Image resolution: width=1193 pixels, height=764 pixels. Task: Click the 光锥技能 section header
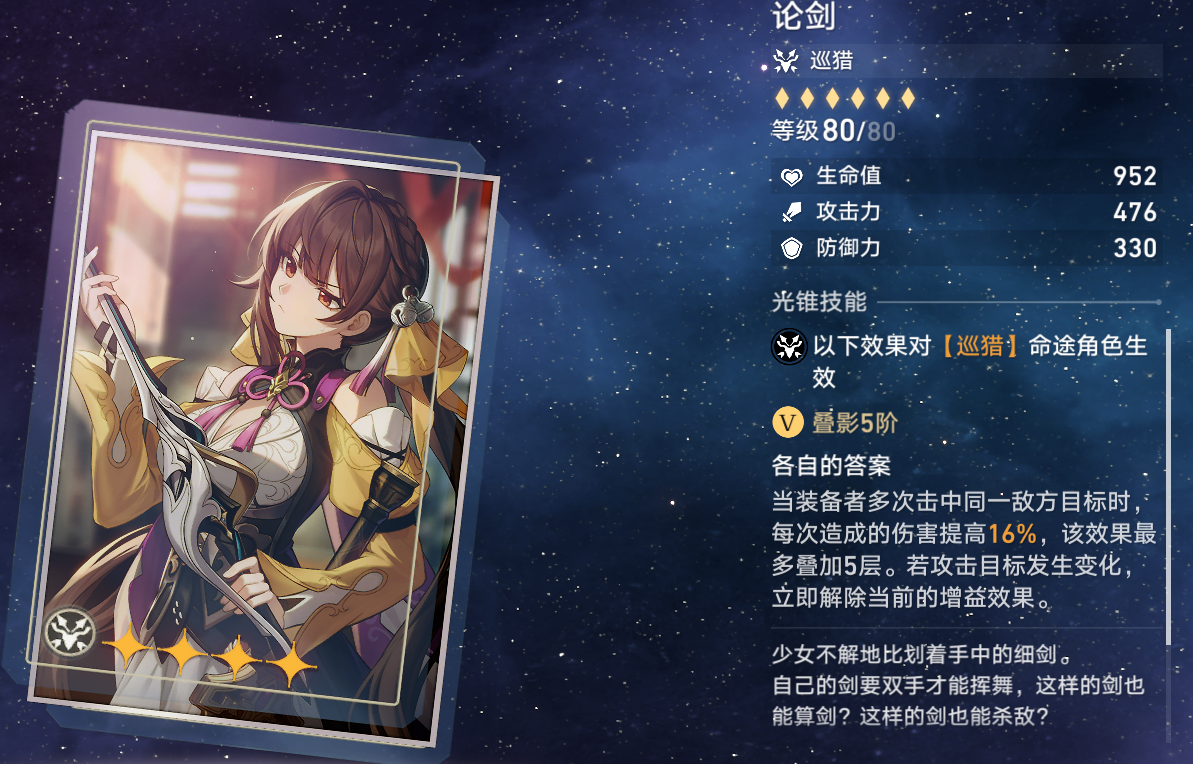[819, 302]
